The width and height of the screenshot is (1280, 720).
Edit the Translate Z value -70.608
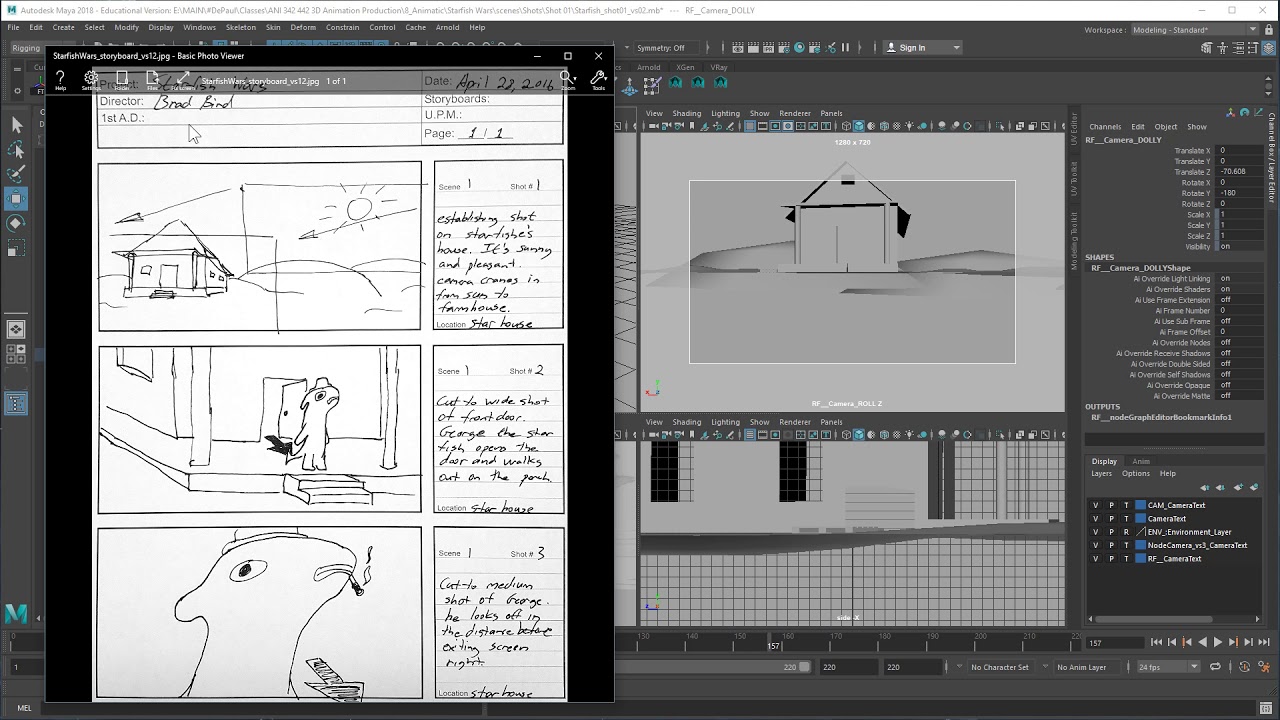1240,172
